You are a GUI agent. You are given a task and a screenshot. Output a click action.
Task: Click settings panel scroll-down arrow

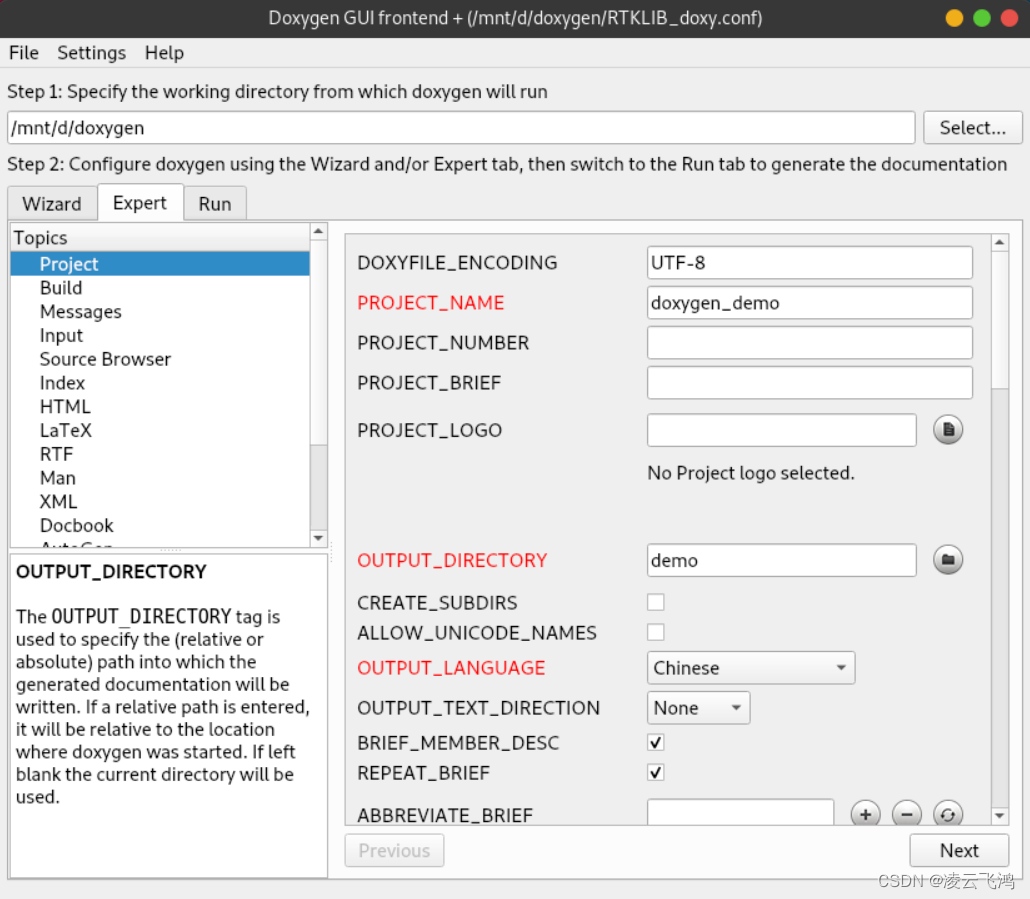(x=999, y=816)
